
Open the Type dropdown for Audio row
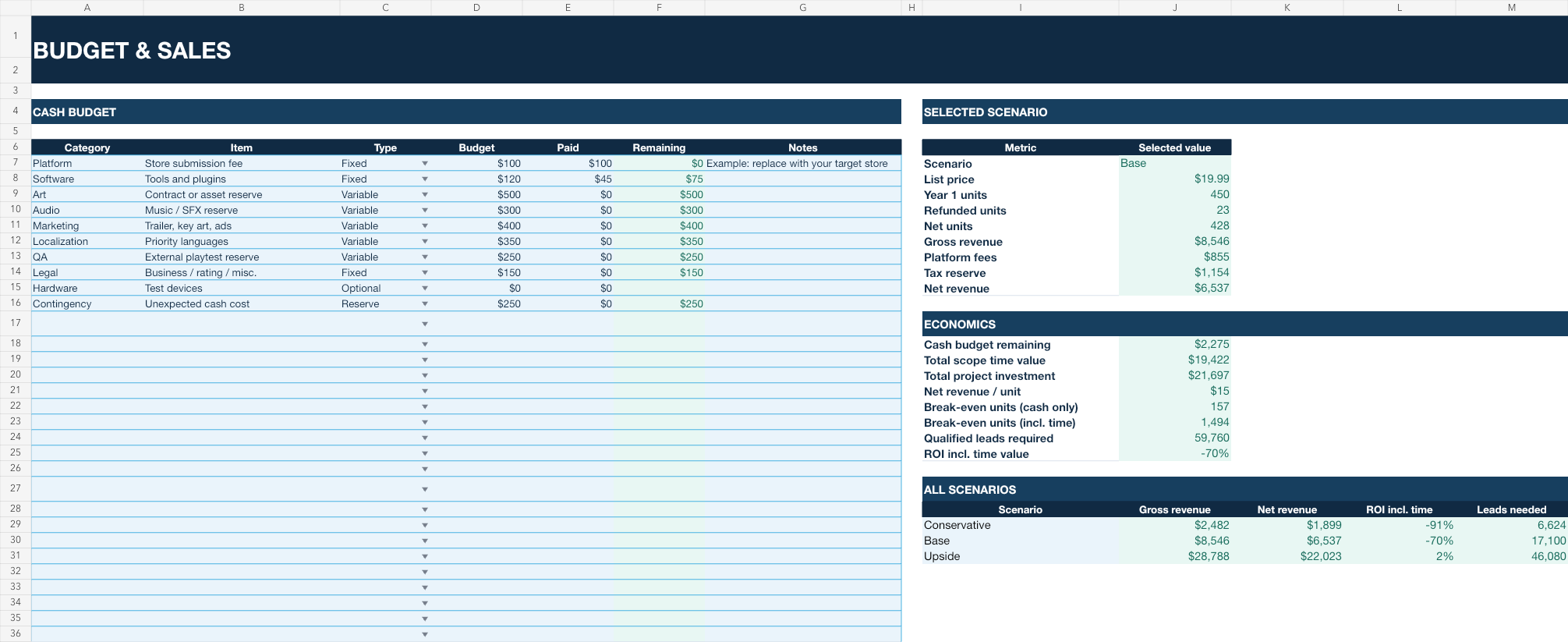pyautogui.click(x=425, y=211)
